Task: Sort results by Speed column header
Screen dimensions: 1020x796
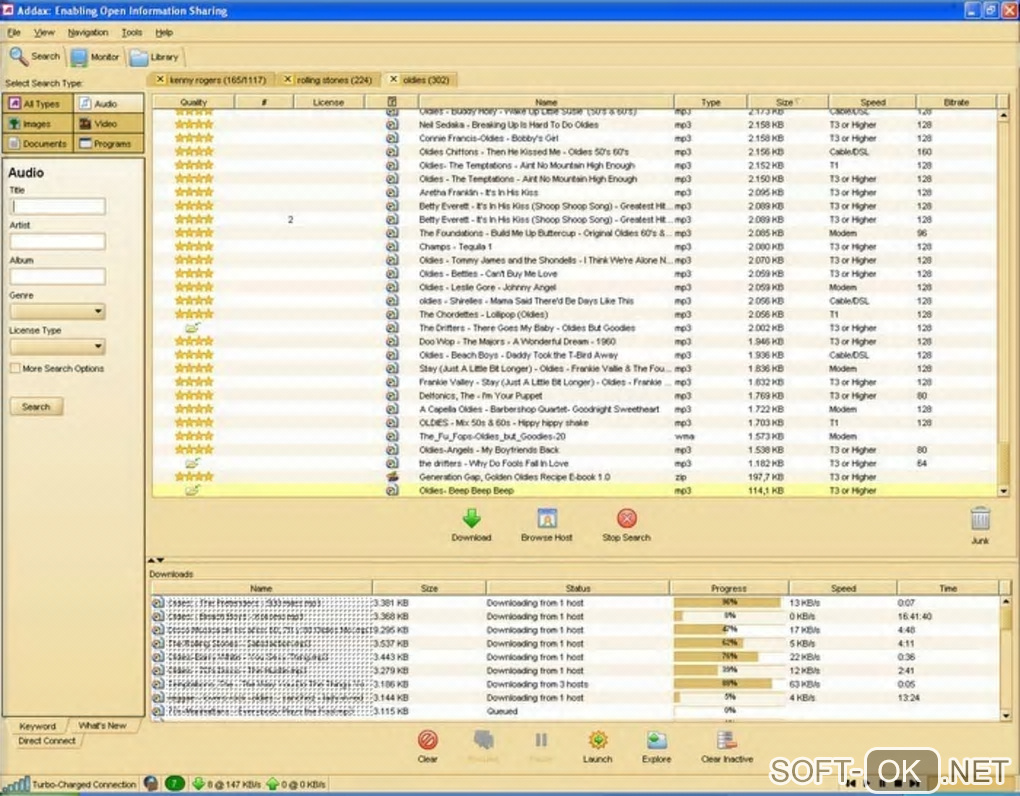Action: 872,102
